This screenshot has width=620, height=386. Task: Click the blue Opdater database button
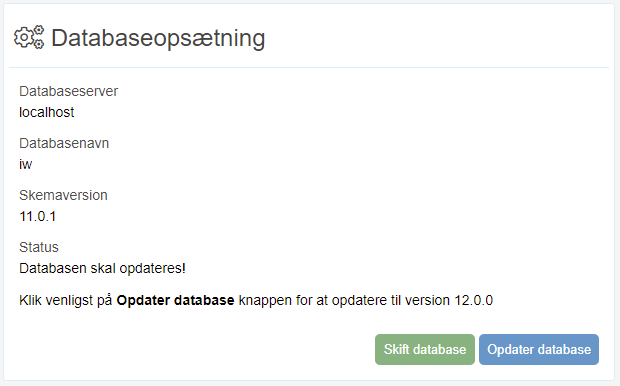coord(539,350)
